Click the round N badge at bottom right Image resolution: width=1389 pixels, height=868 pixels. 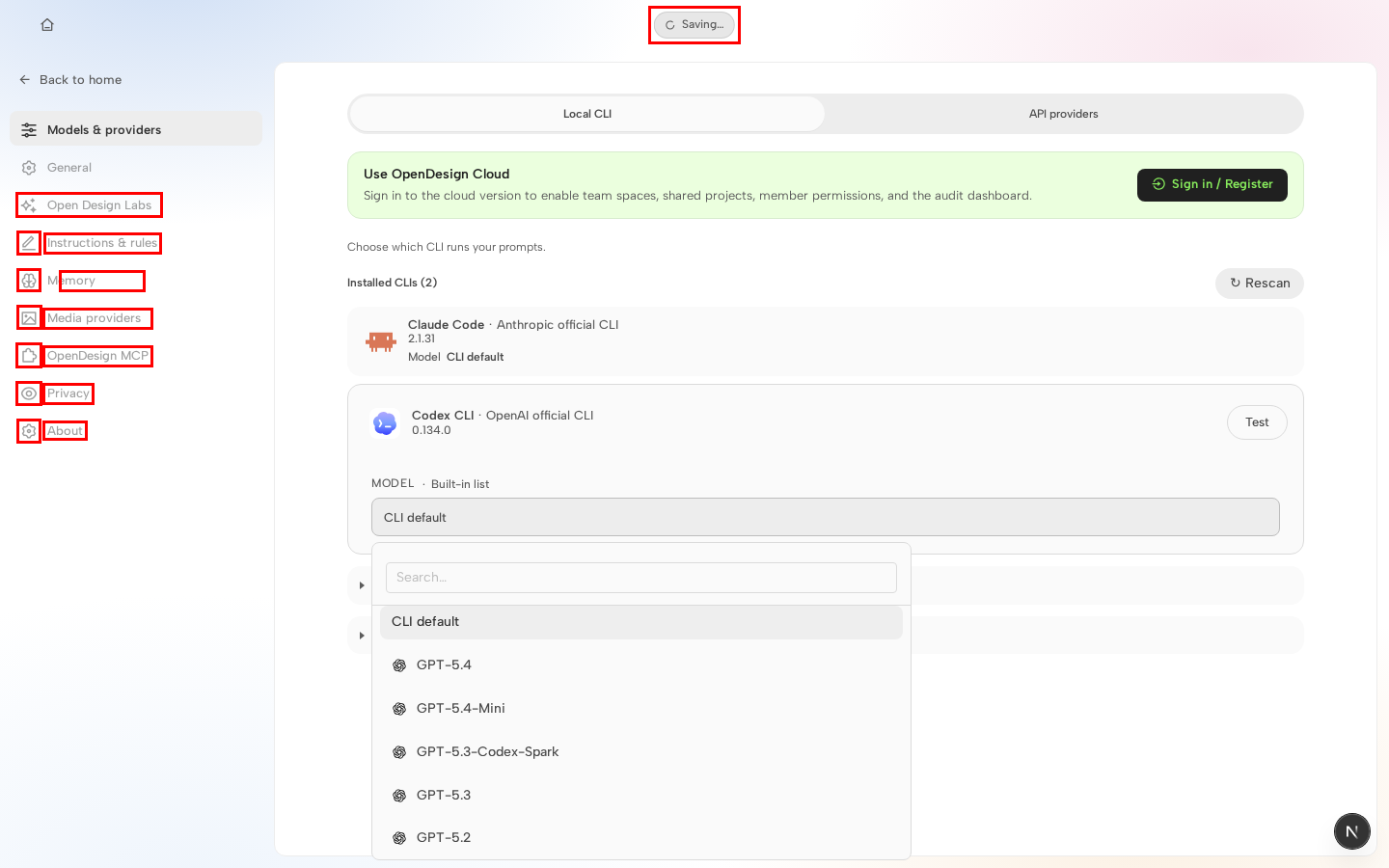(1352, 831)
